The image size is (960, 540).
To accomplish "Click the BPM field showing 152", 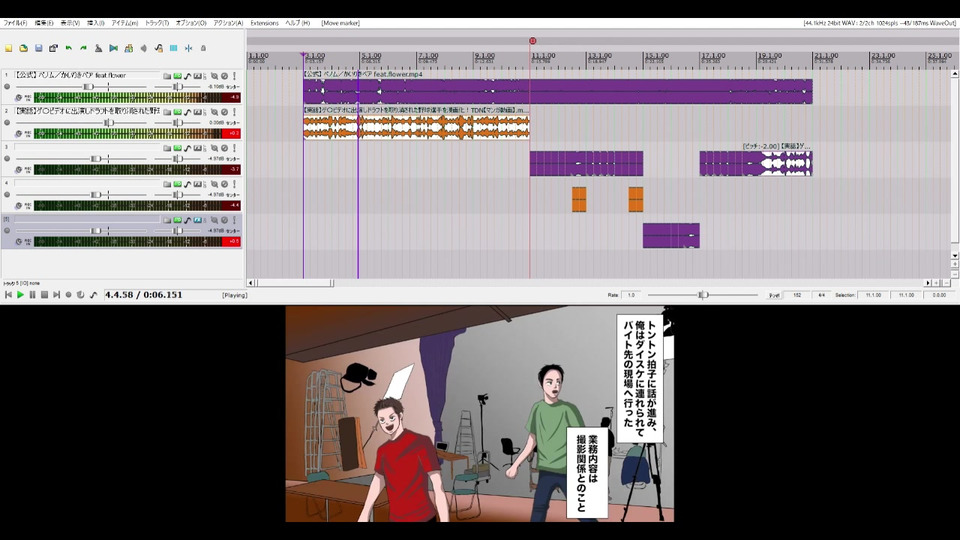I will [x=797, y=295].
